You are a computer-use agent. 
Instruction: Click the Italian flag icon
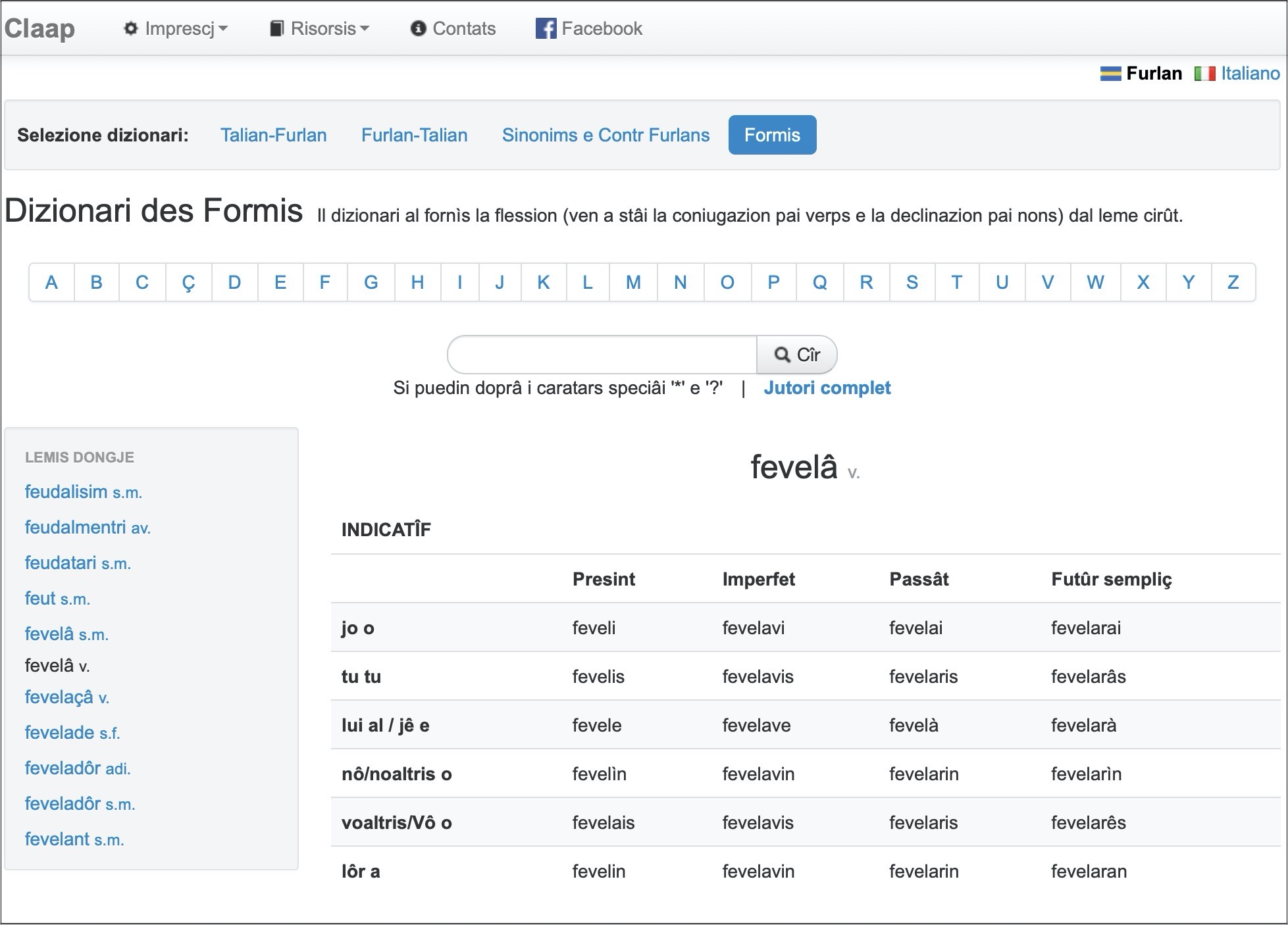point(1205,74)
